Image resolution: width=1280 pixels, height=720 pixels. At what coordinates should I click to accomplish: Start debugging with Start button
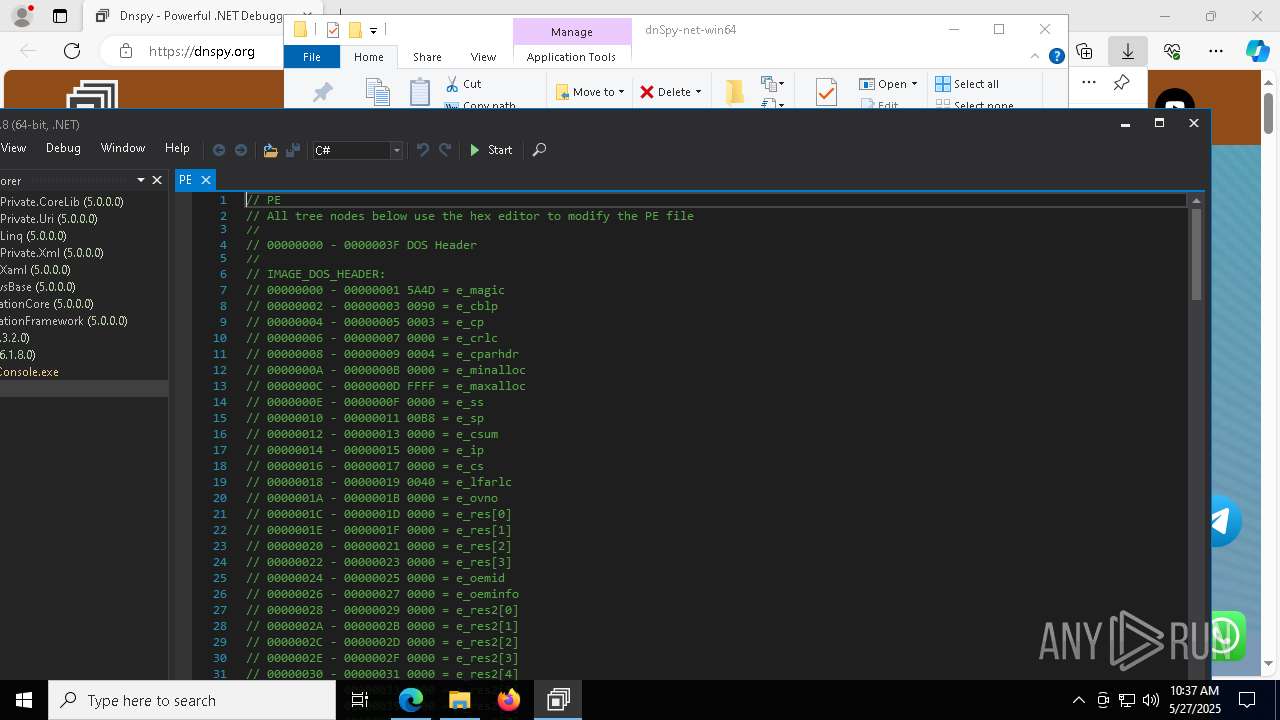tap(491, 150)
